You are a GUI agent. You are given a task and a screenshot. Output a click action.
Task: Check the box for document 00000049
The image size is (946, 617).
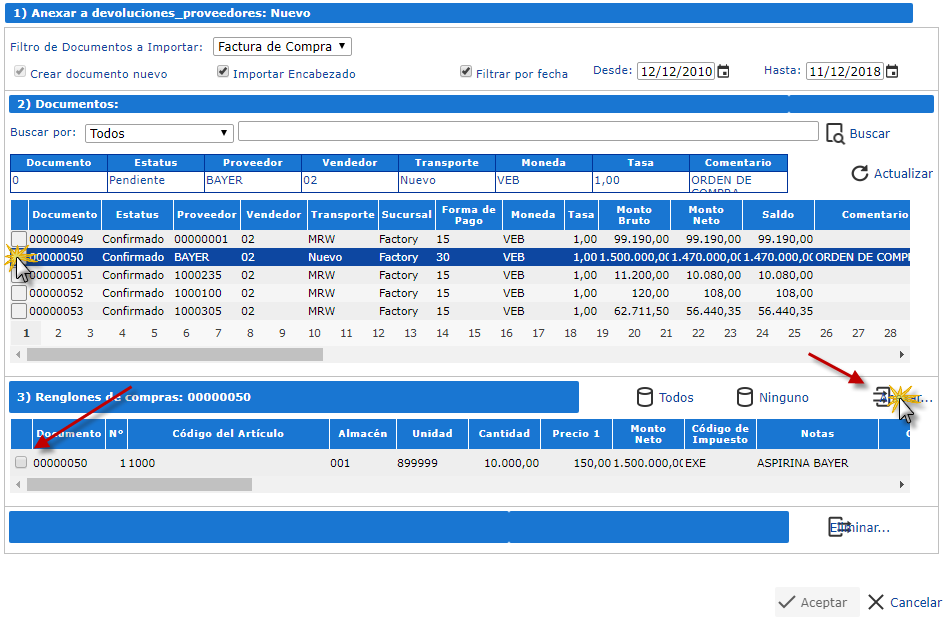(19, 239)
